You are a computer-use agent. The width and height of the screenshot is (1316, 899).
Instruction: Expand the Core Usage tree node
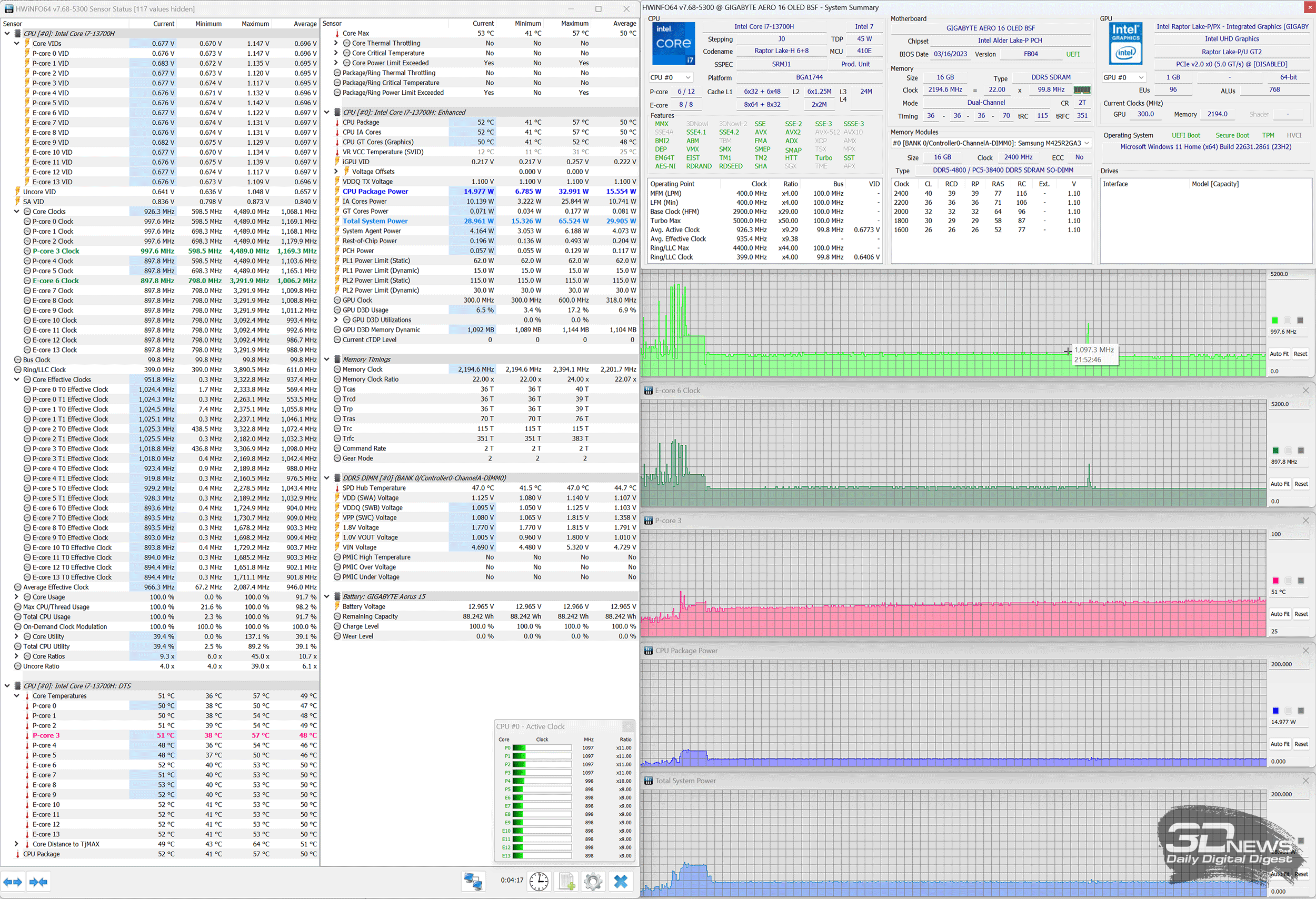[x=17, y=597]
